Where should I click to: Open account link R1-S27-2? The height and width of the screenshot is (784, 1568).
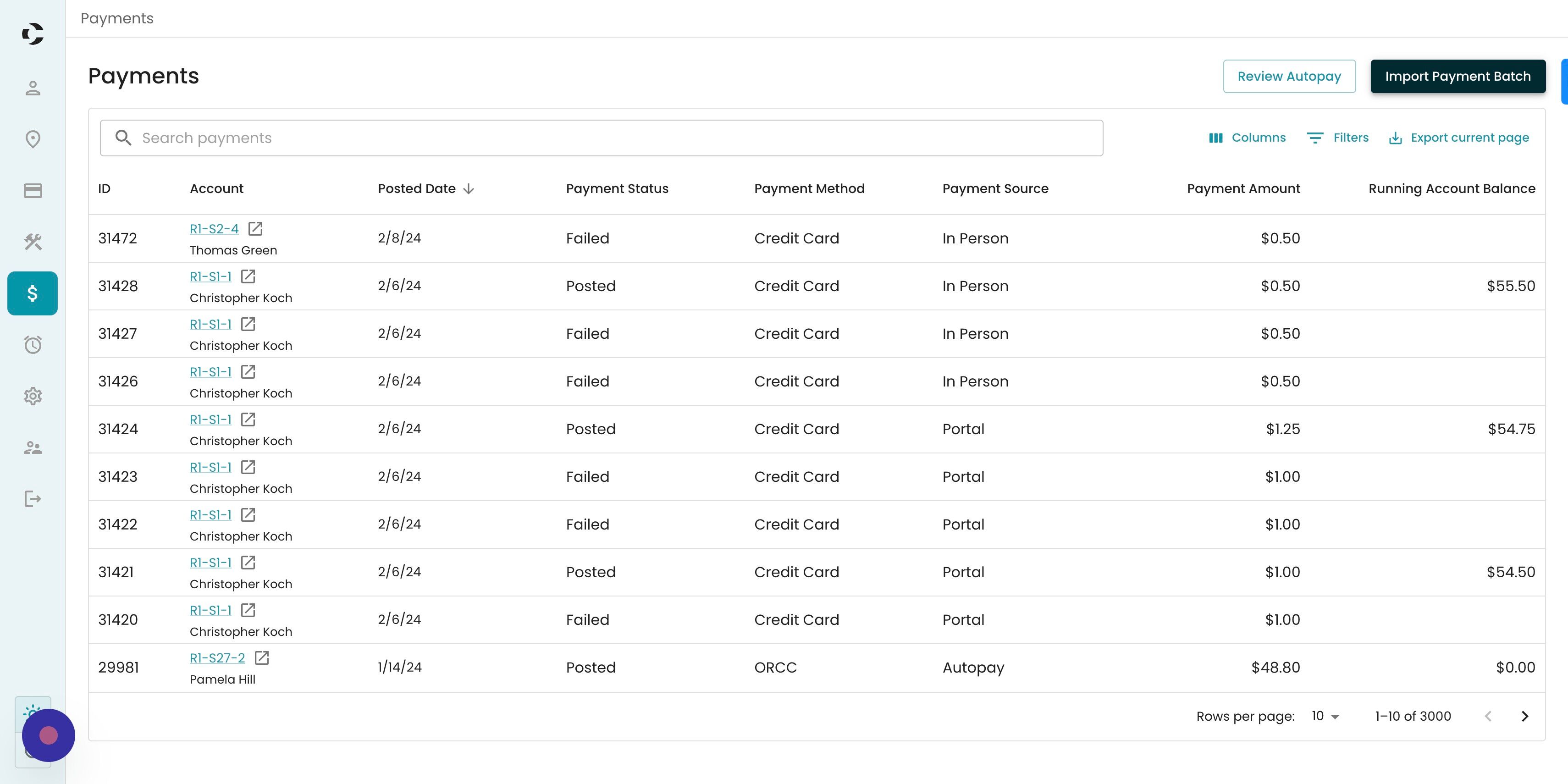click(x=217, y=658)
